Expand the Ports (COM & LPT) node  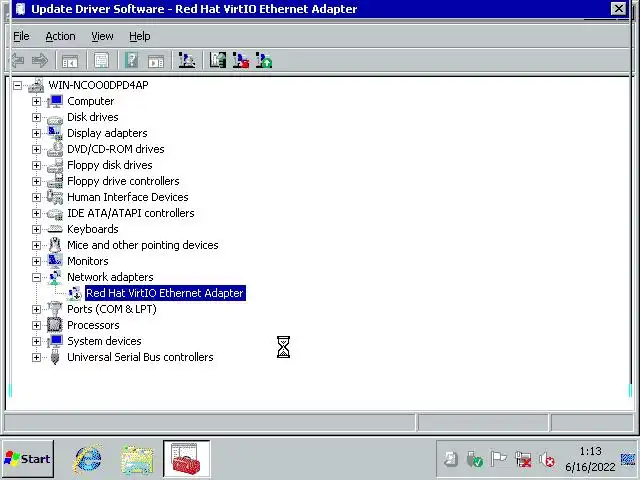[x=36, y=309]
